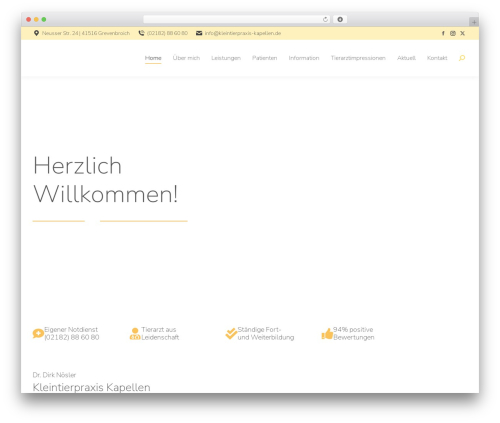Open the Patienten menu item
Screen dimensions: 500x423
coord(265,58)
